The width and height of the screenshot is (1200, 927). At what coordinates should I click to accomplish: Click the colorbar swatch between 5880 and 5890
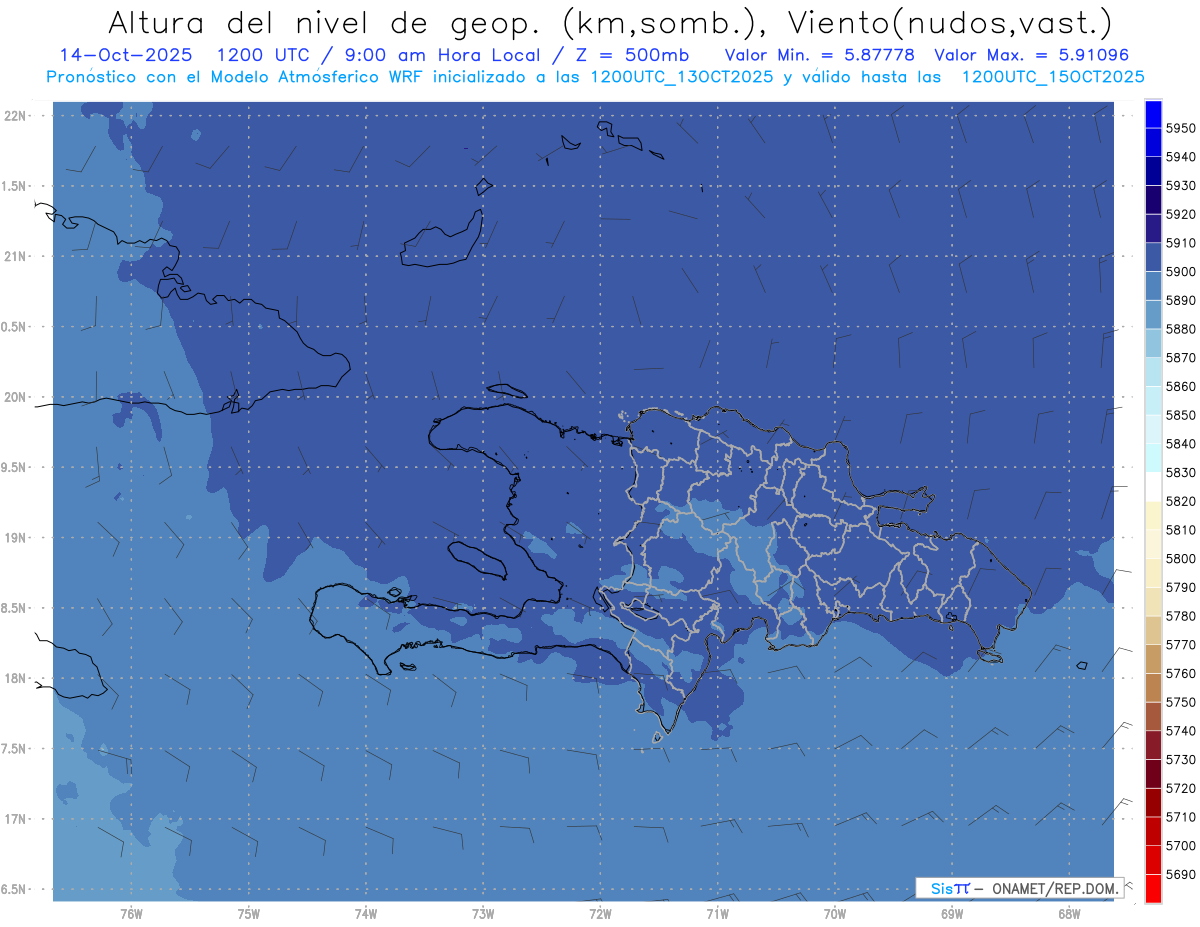(1153, 314)
